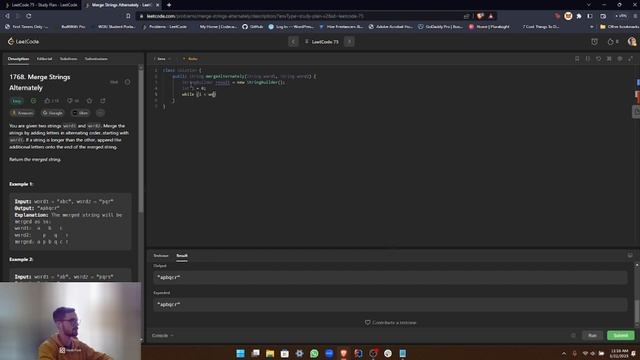640x360 pixels.
Task: Click the editor bookmark icon
Action: [577, 59]
